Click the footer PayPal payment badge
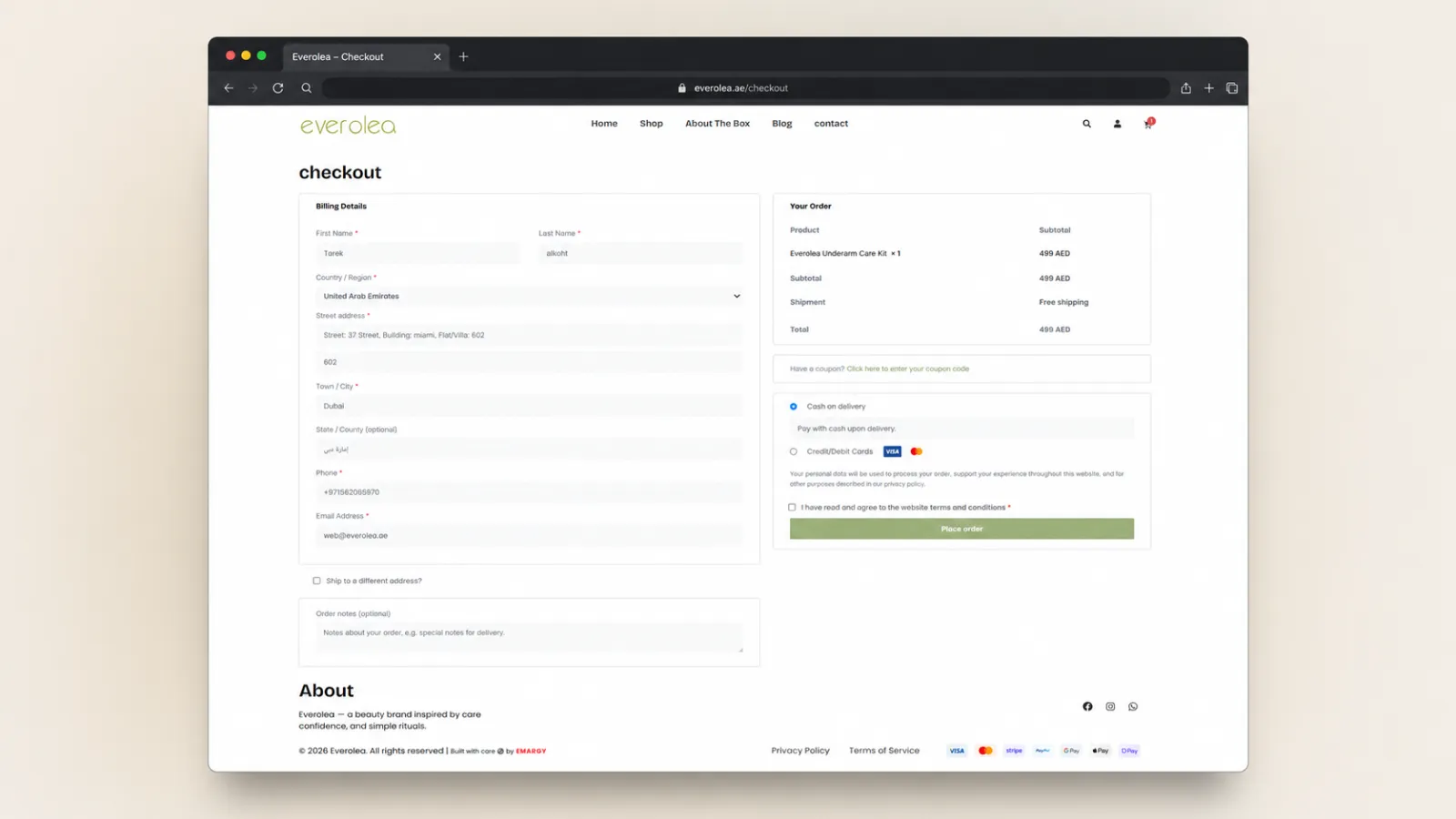Screen dimensions: 1456x819 click(1043, 751)
